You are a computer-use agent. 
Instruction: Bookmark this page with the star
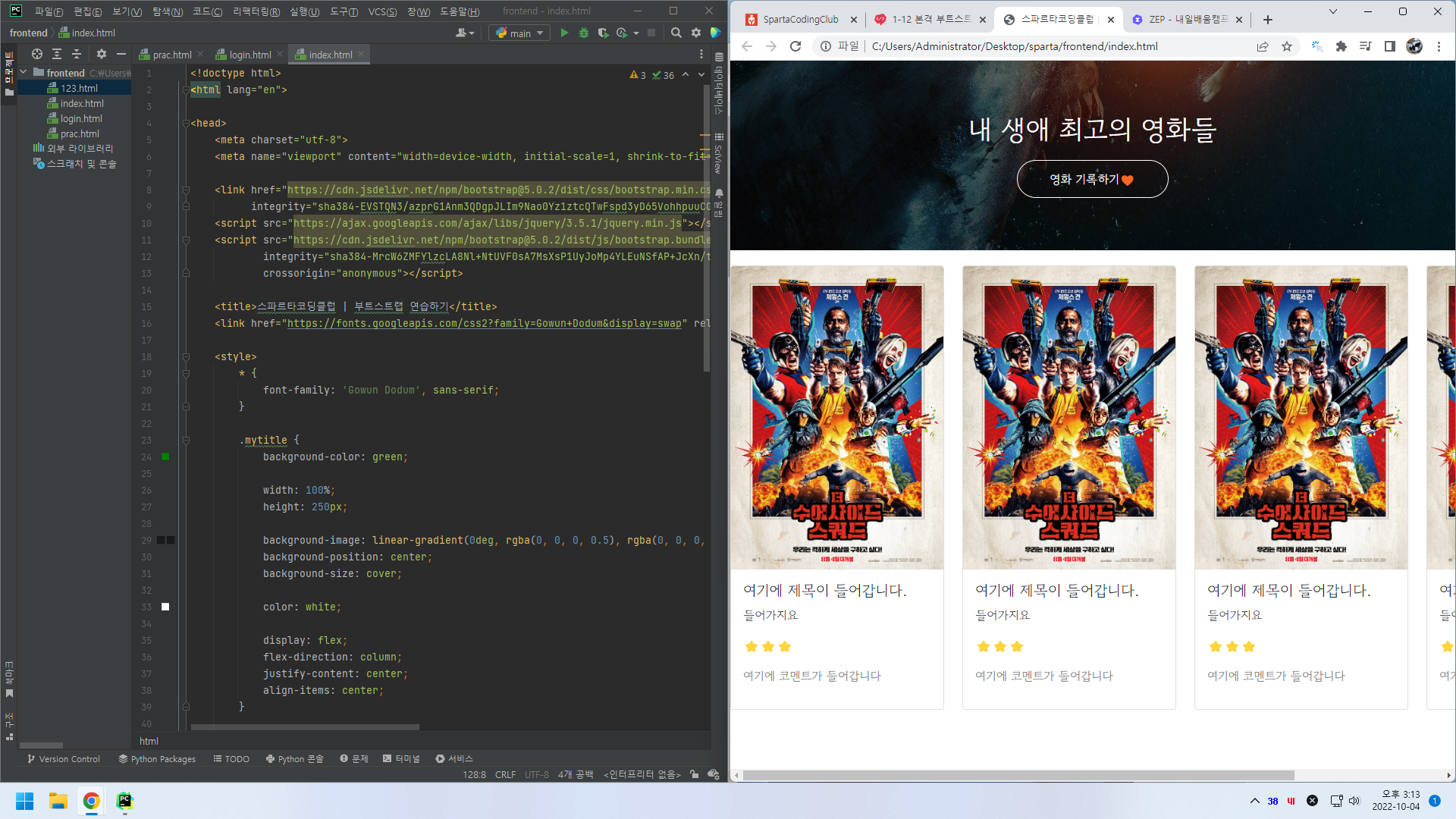pos(1287,46)
